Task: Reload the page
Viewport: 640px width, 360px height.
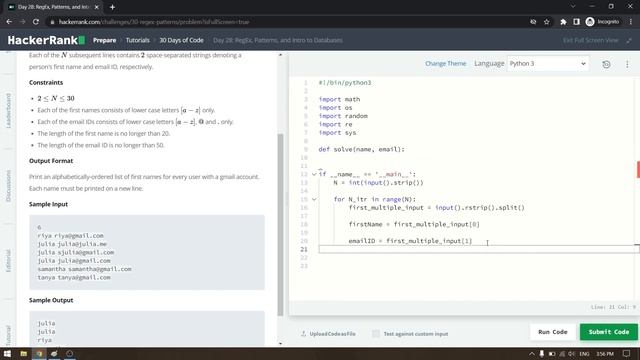Action: 36,22
